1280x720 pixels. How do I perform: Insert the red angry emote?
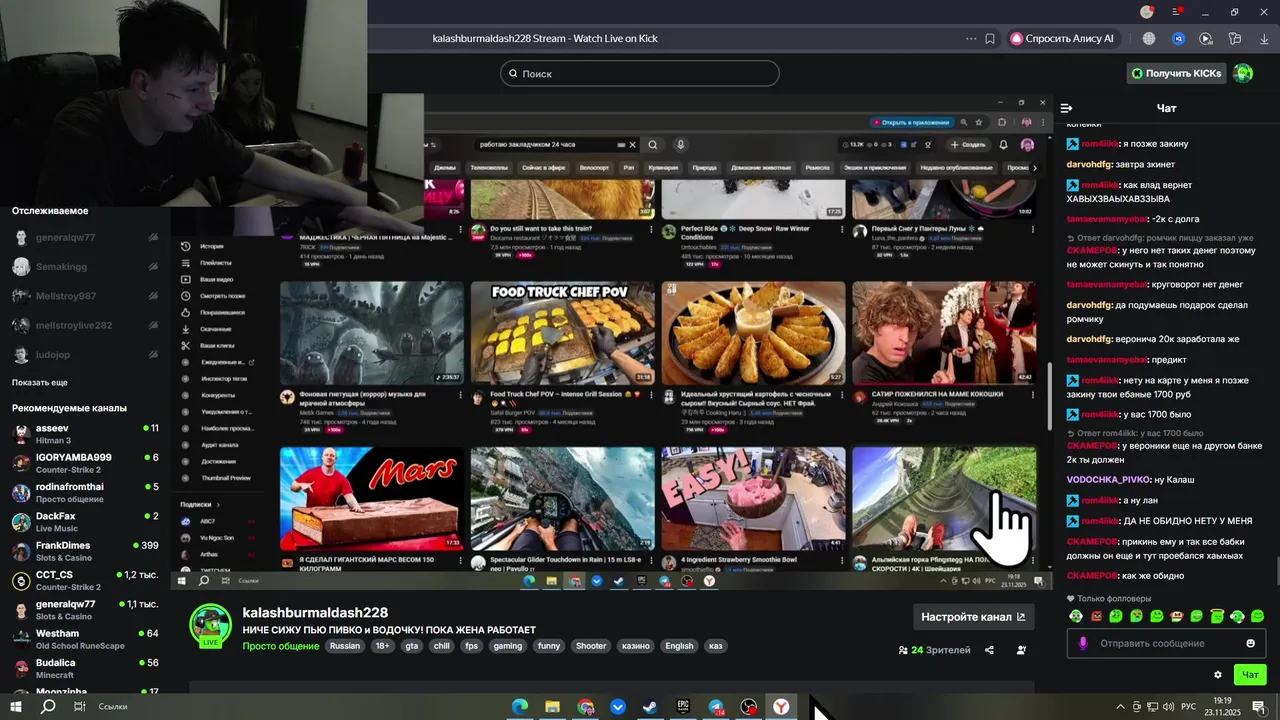(x=1096, y=616)
